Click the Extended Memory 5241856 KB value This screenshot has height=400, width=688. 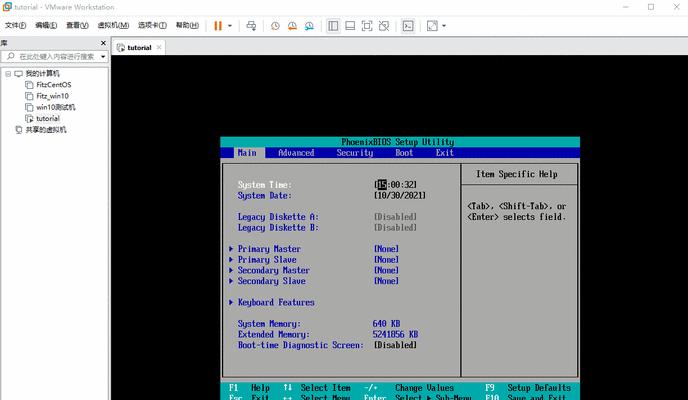point(395,334)
